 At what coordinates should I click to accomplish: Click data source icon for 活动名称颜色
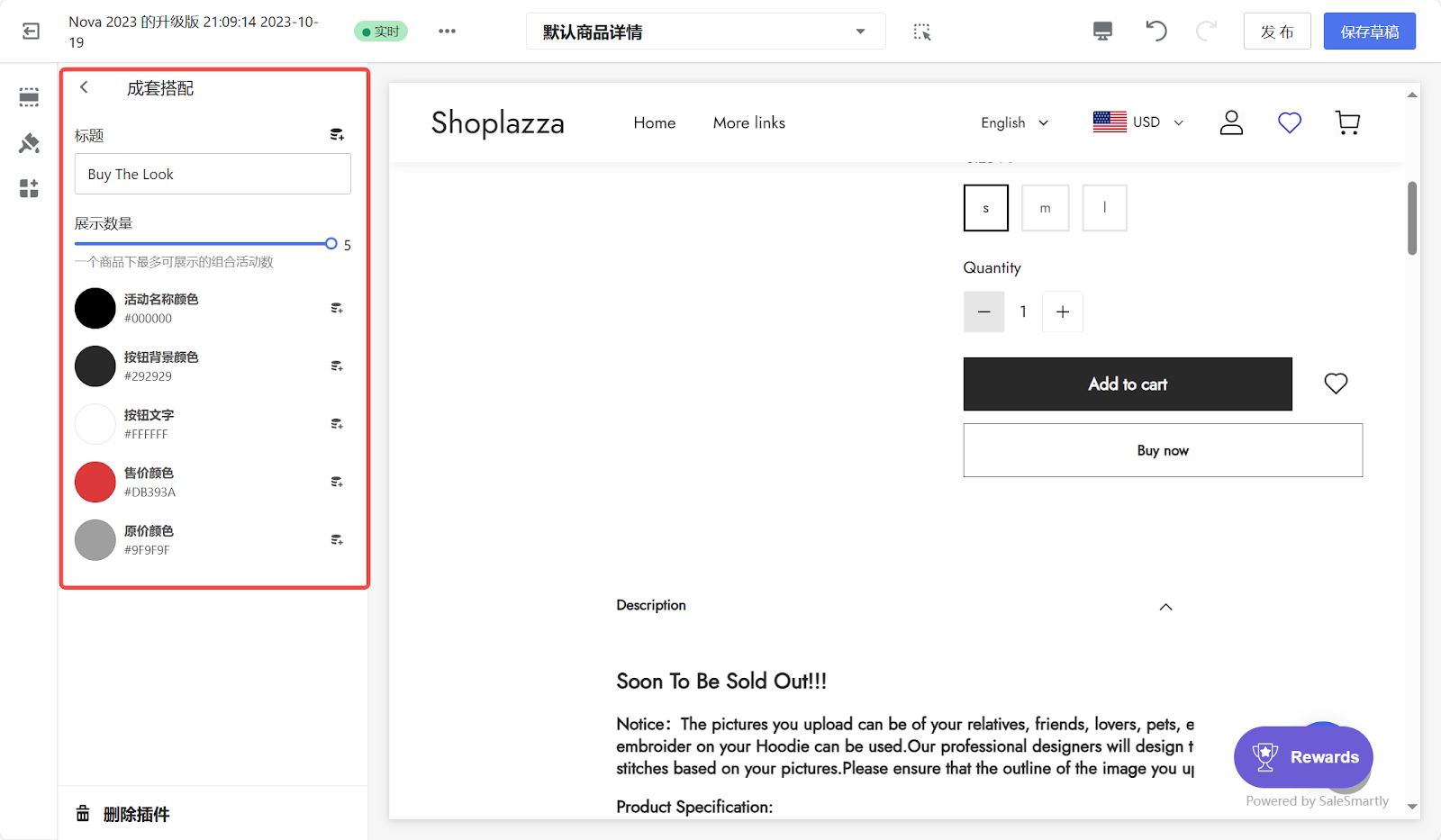tap(337, 308)
